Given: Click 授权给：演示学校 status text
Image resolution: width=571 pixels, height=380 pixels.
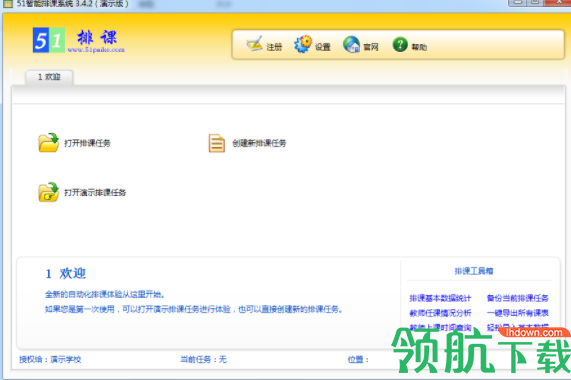Looking at the screenshot, I should click(50, 360).
